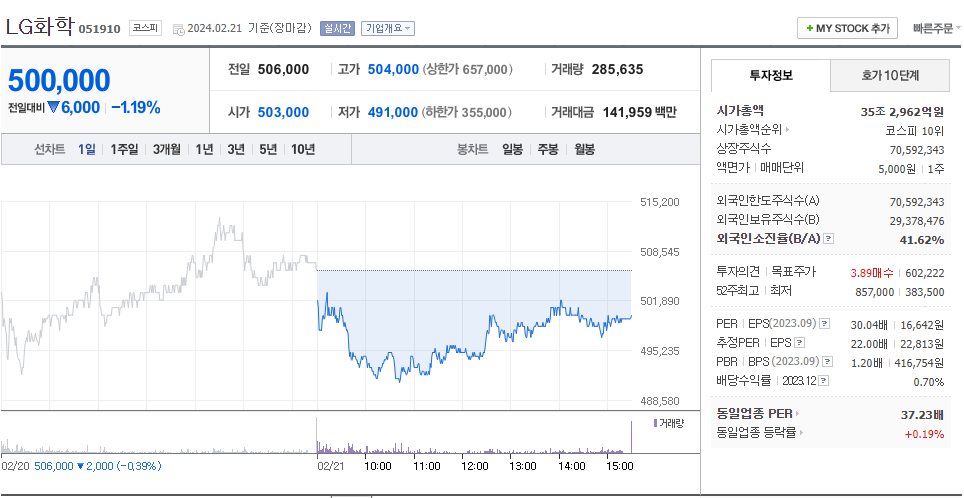This screenshot has width=964, height=498.
Task: Select the 1일 line chart period
Action: point(87,149)
